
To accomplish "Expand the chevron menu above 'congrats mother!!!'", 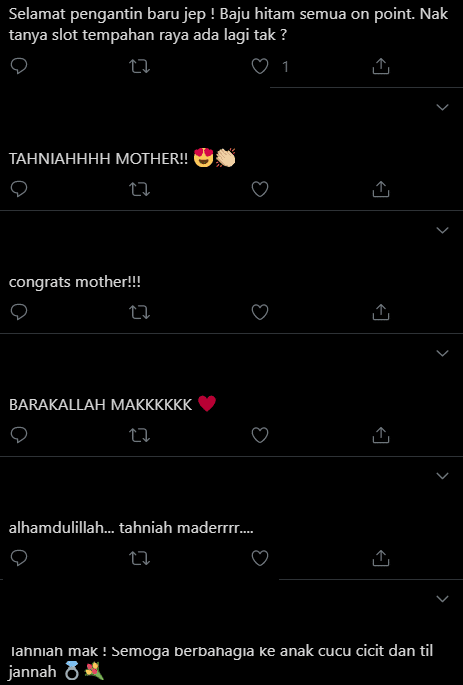I will (442, 230).
